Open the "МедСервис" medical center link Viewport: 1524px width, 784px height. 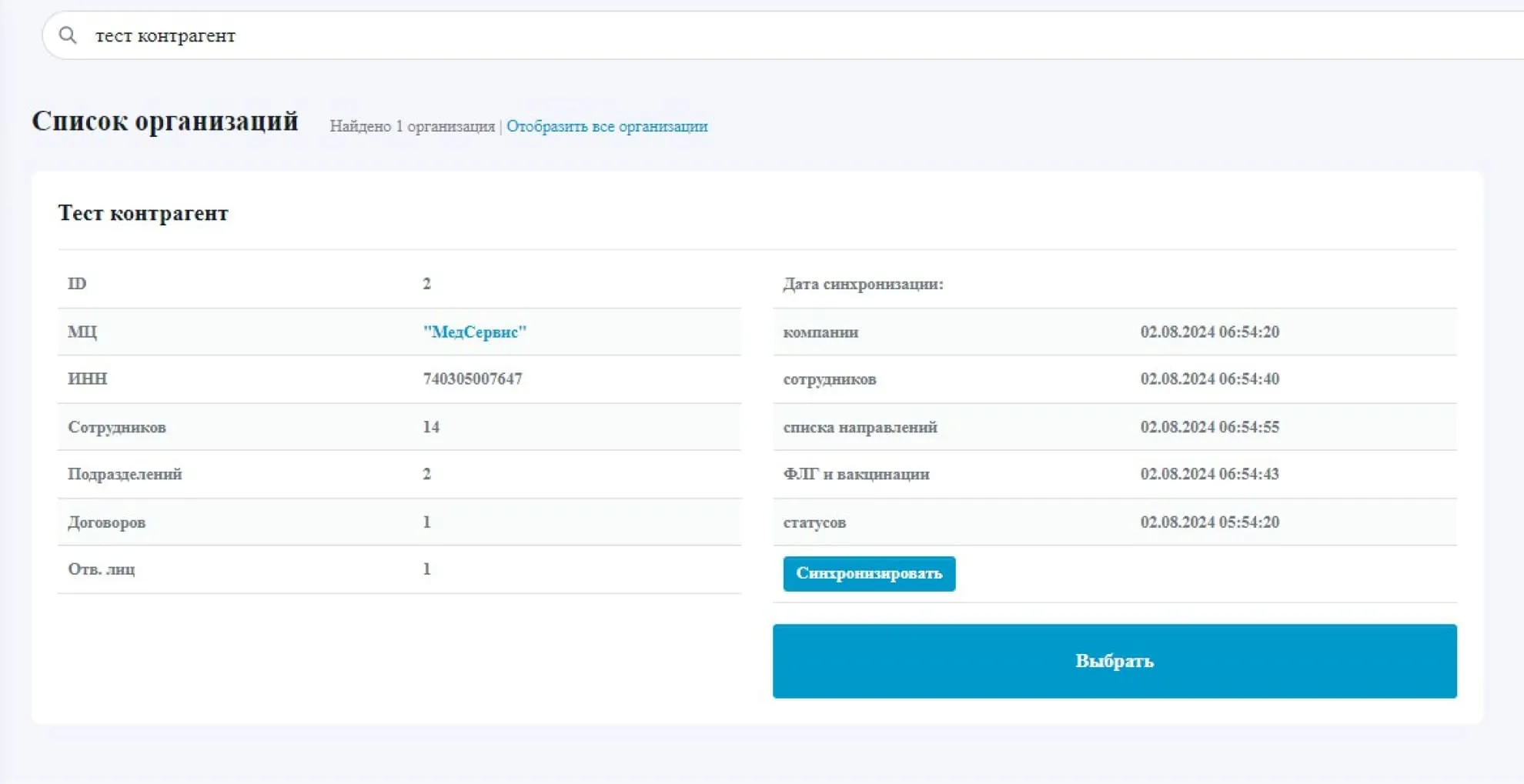(x=474, y=332)
